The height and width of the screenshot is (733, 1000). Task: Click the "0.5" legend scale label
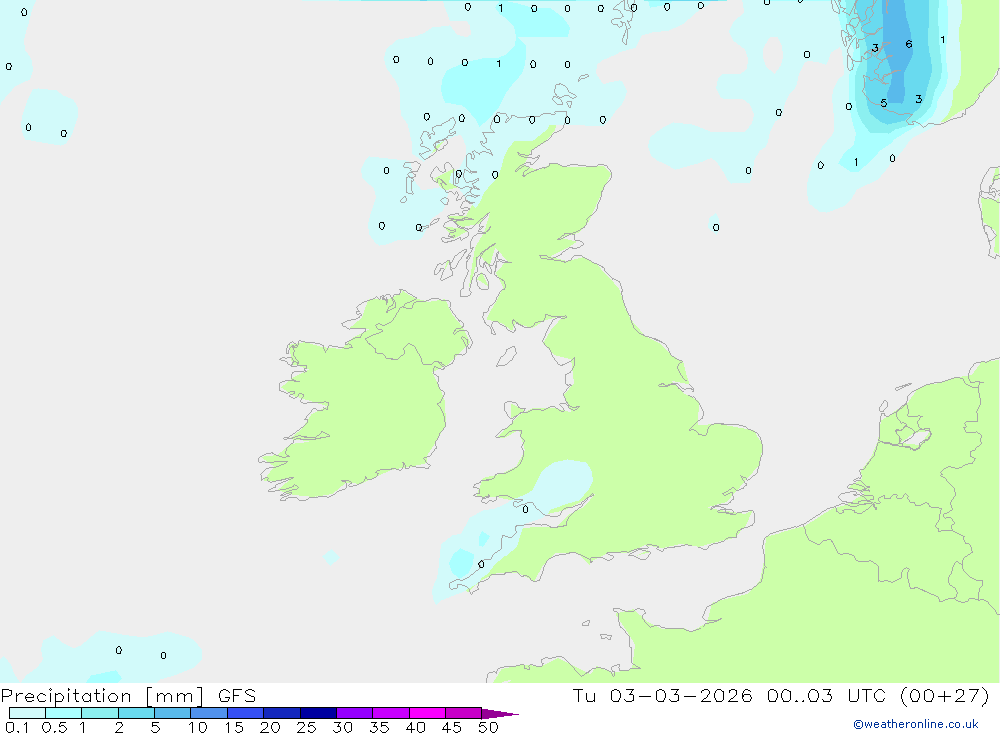[x=54, y=727]
